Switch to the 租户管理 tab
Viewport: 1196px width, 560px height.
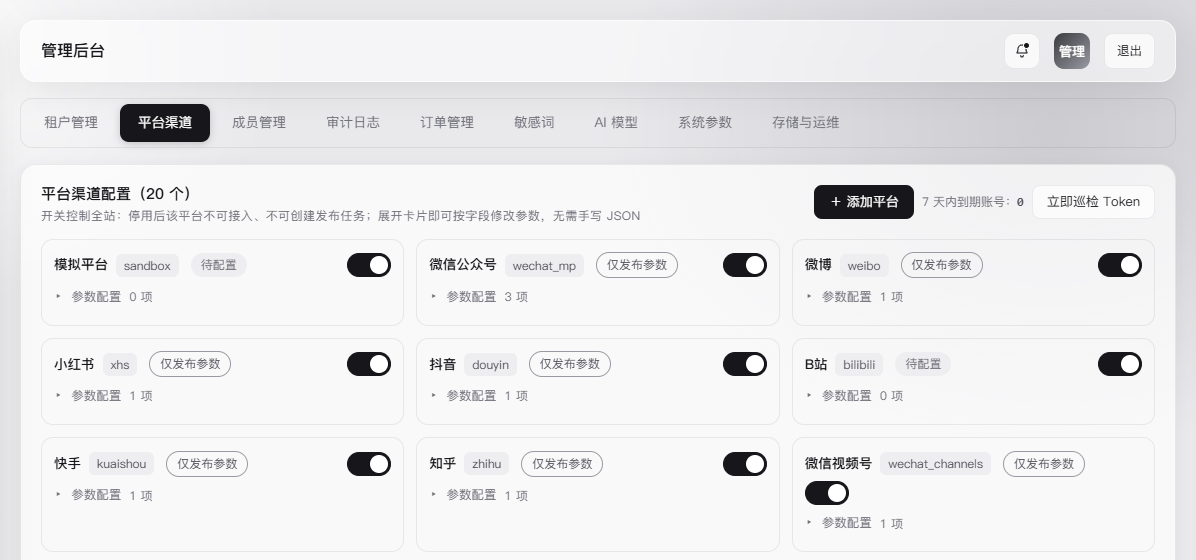click(x=71, y=123)
